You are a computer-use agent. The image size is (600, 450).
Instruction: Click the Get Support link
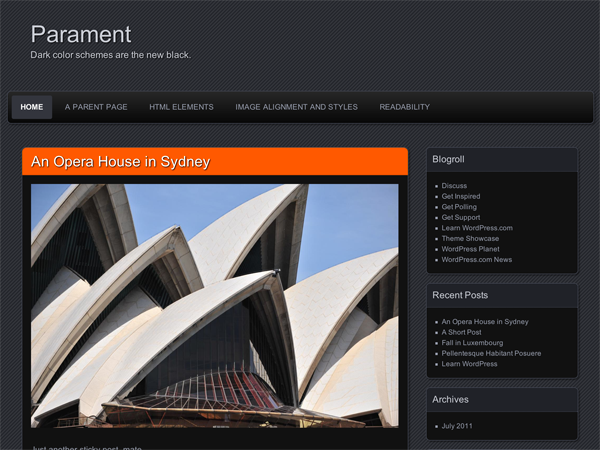pos(461,217)
